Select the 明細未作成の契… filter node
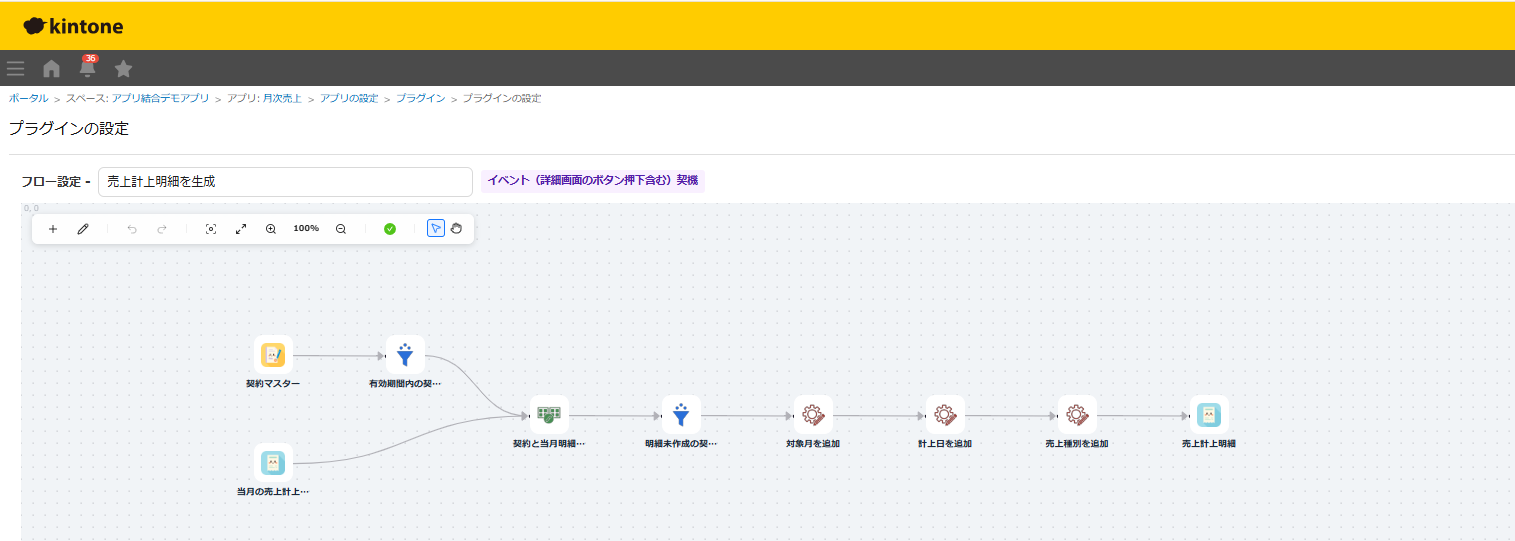1515x541 pixels. (x=681, y=414)
